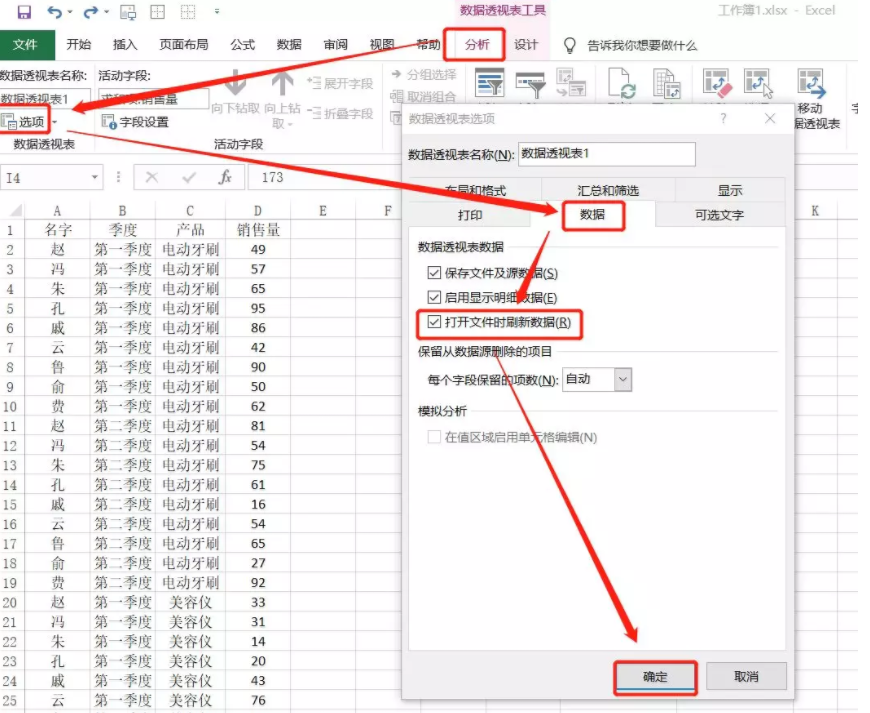Screen dimensions: 870x713
Task: Open the Redo history dropdown arrow
Action: (x=107, y=12)
